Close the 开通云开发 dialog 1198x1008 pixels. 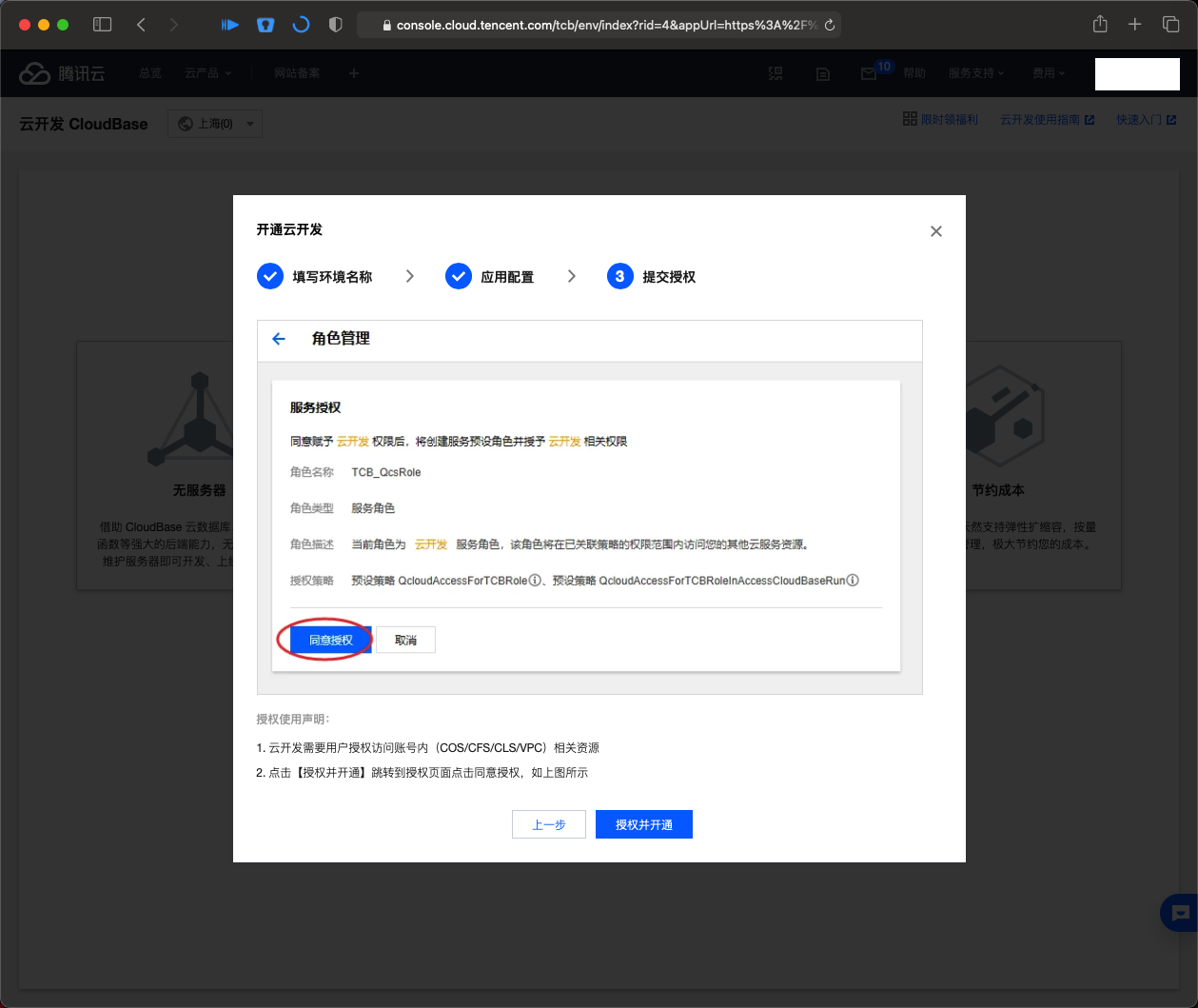(935, 230)
